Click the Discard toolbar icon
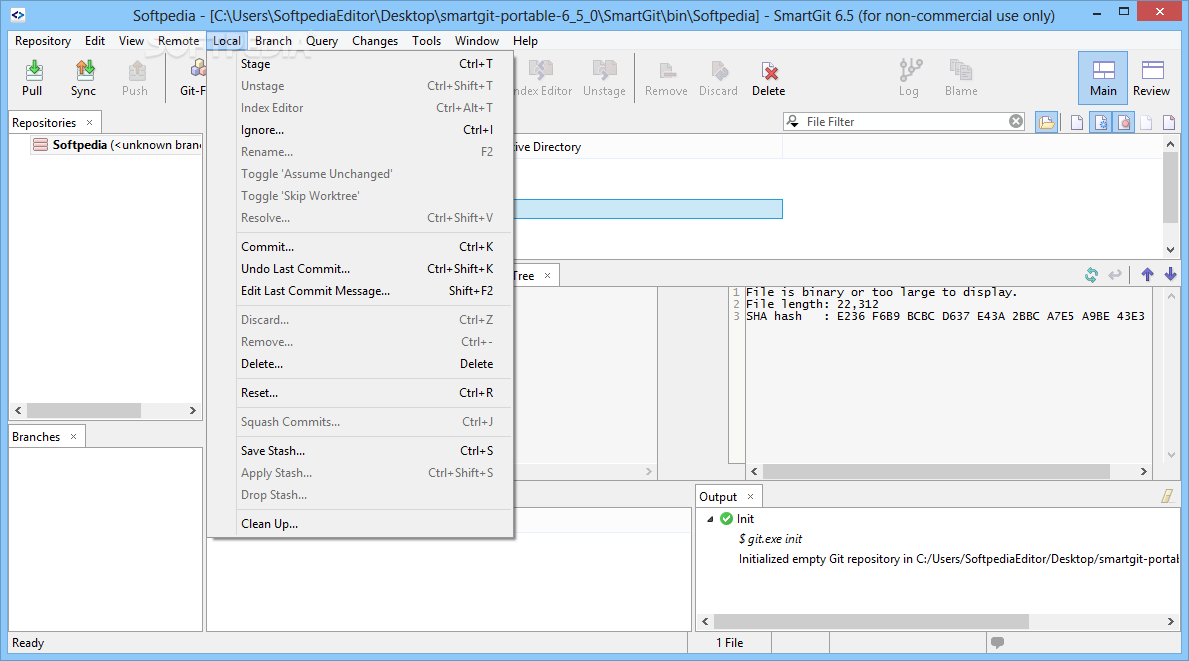The width and height of the screenshot is (1189, 661). click(718, 78)
